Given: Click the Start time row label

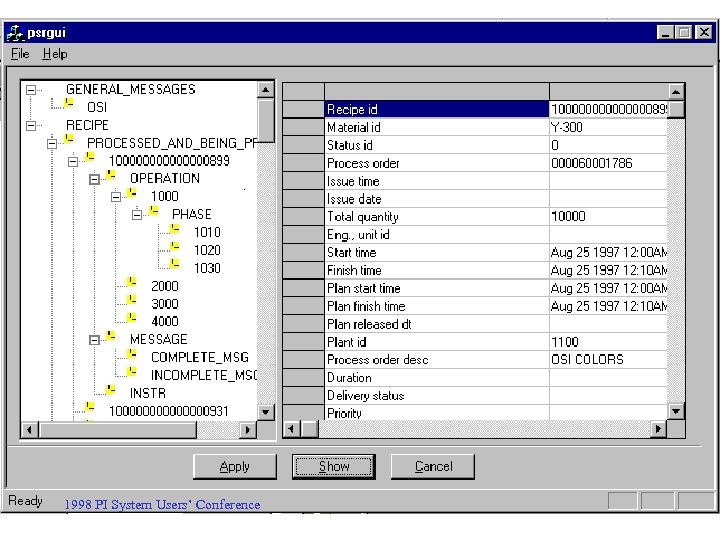Looking at the screenshot, I should click(x=437, y=253).
